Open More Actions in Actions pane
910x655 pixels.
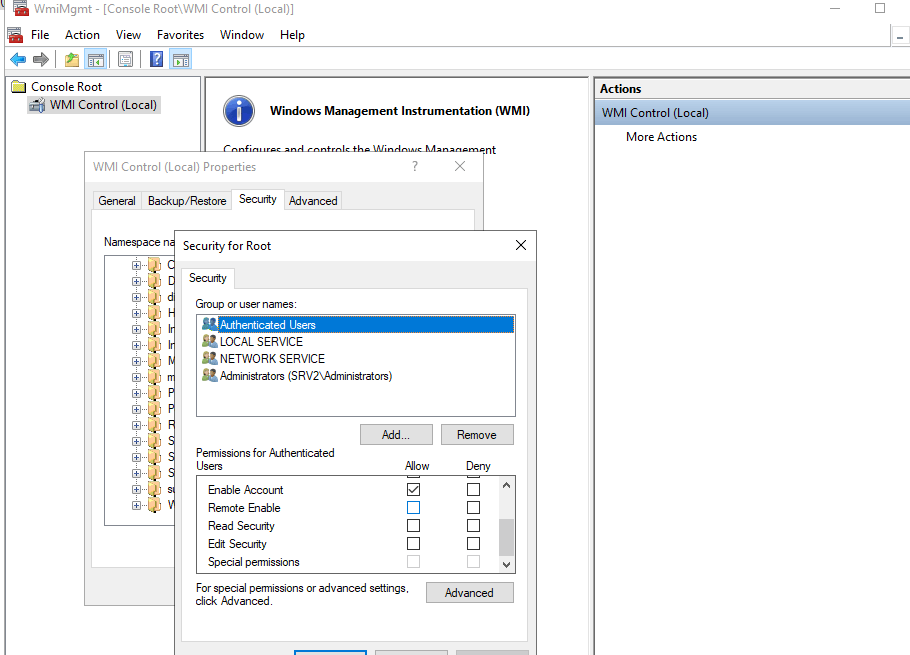tap(661, 137)
